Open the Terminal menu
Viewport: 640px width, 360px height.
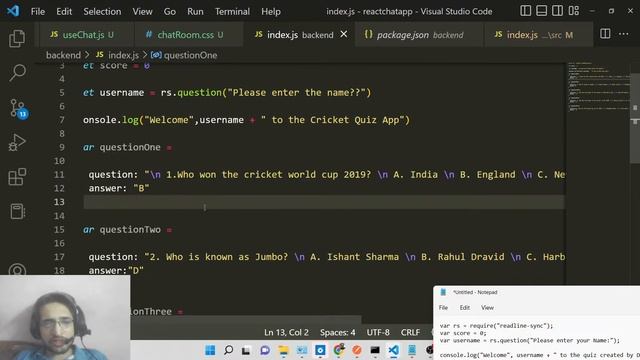click(x=232, y=11)
